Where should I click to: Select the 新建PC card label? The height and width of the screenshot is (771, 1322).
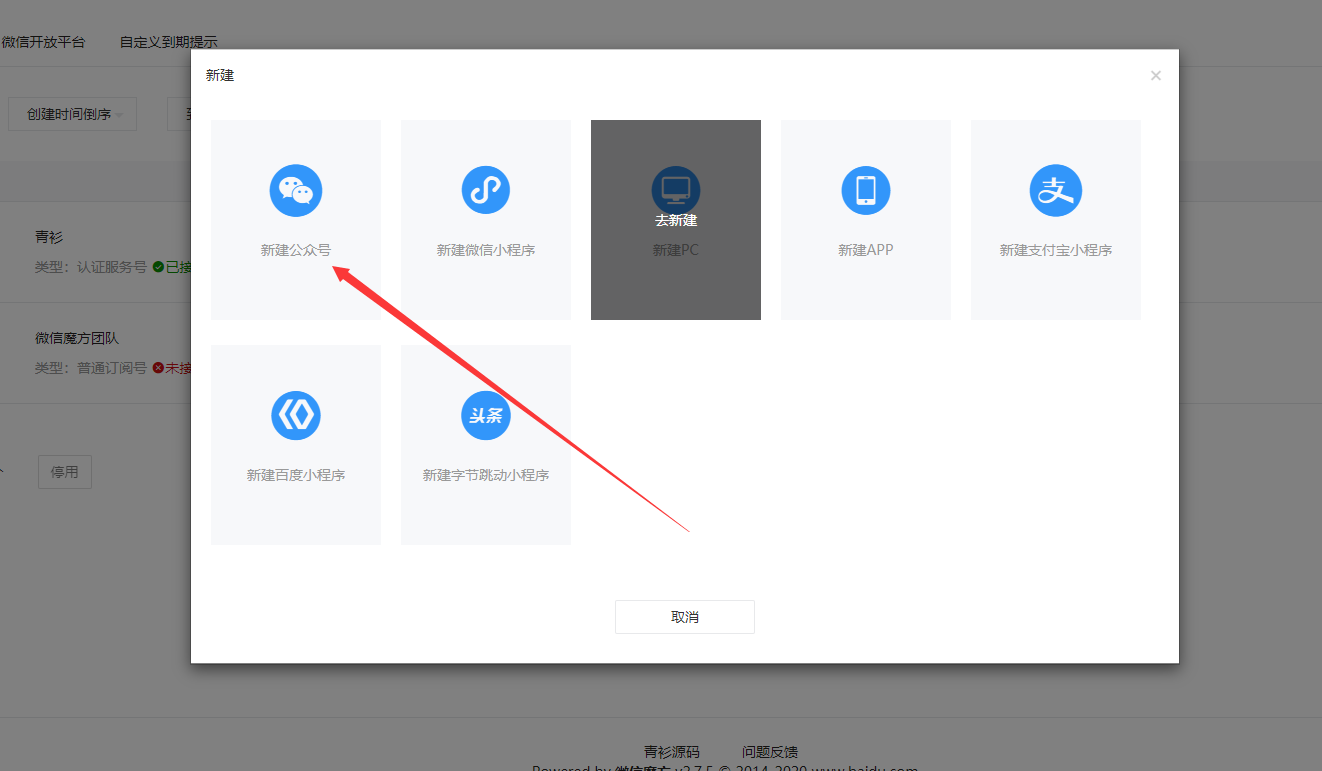pos(676,250)
